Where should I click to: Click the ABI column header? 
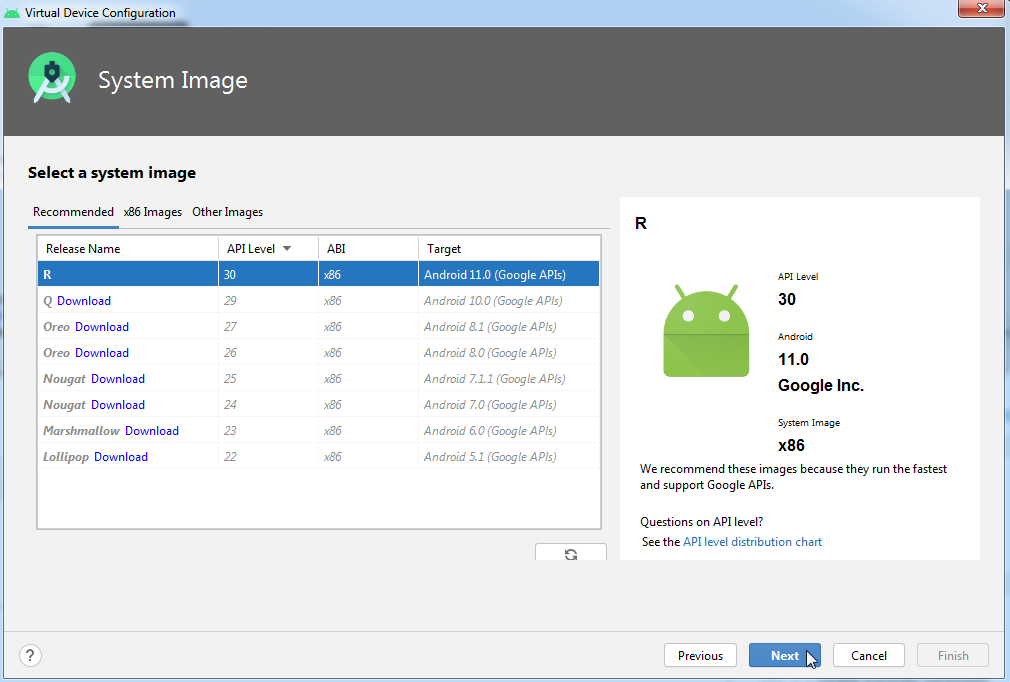368,249
